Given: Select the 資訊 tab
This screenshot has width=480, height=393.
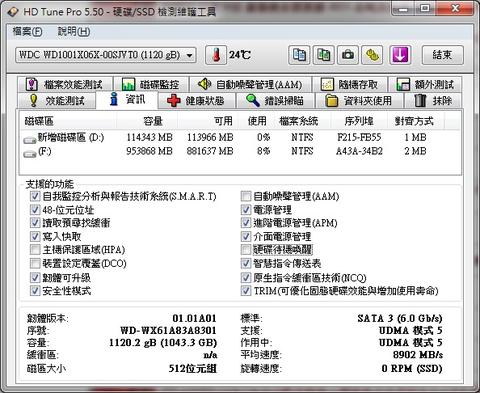Looking at the screenshot, I should (x=127, y=99).
